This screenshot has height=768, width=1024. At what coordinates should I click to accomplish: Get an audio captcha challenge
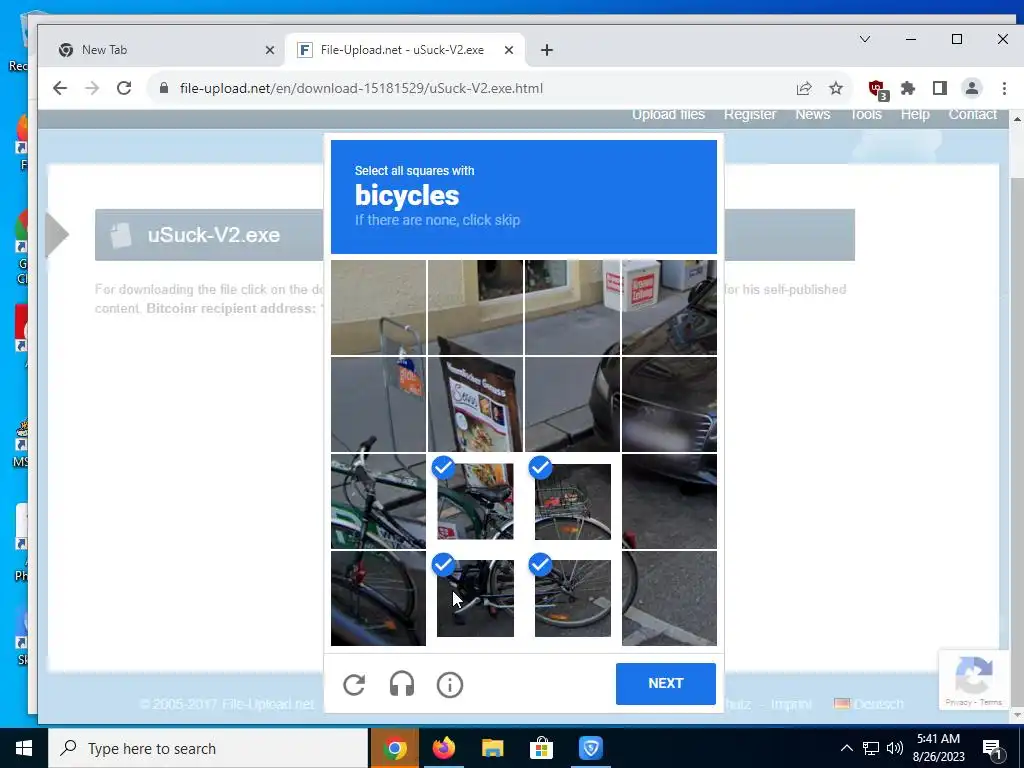(x=402, y=684)
